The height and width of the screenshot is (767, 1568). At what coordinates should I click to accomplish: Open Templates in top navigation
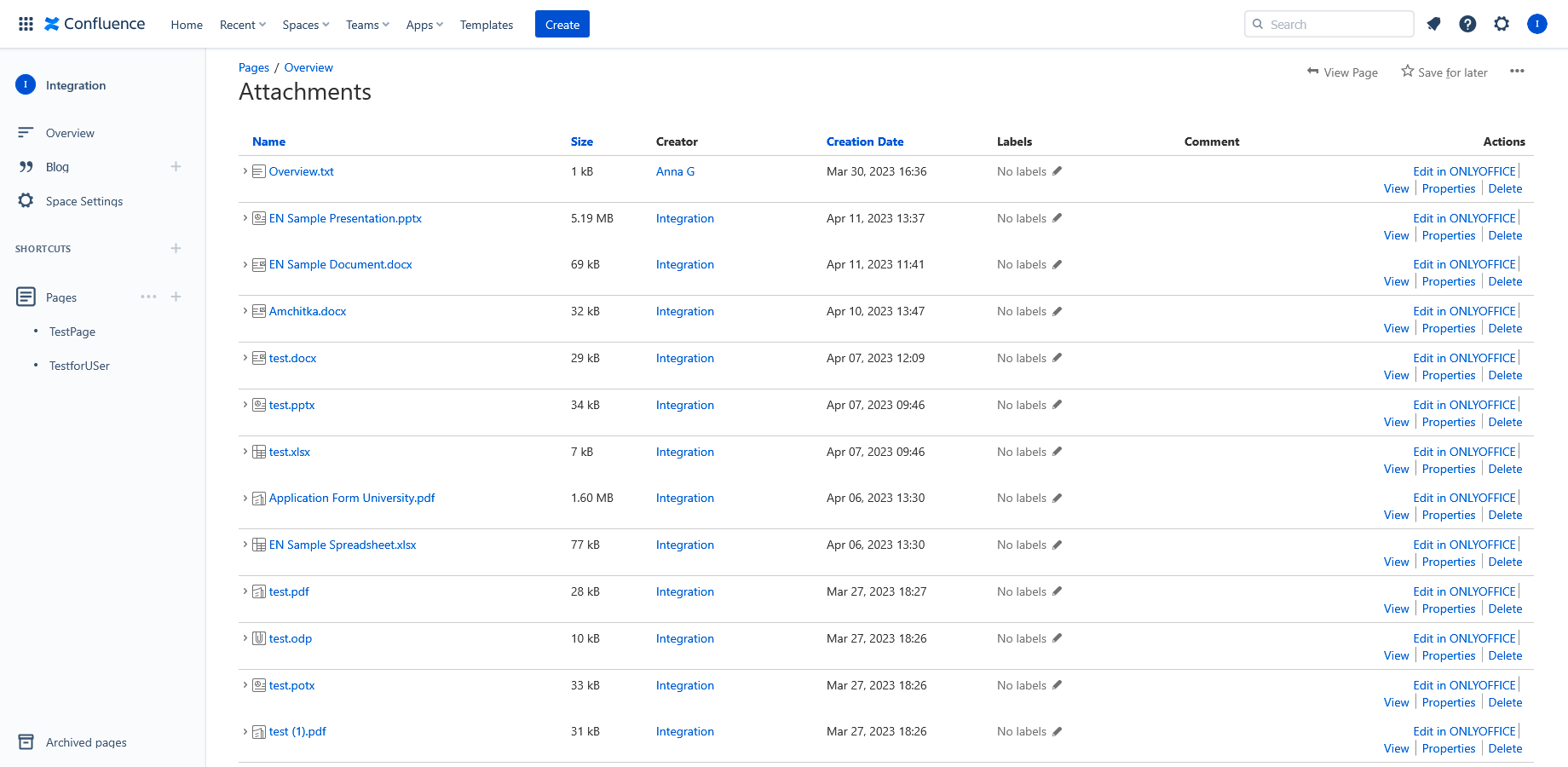(487, 25)
